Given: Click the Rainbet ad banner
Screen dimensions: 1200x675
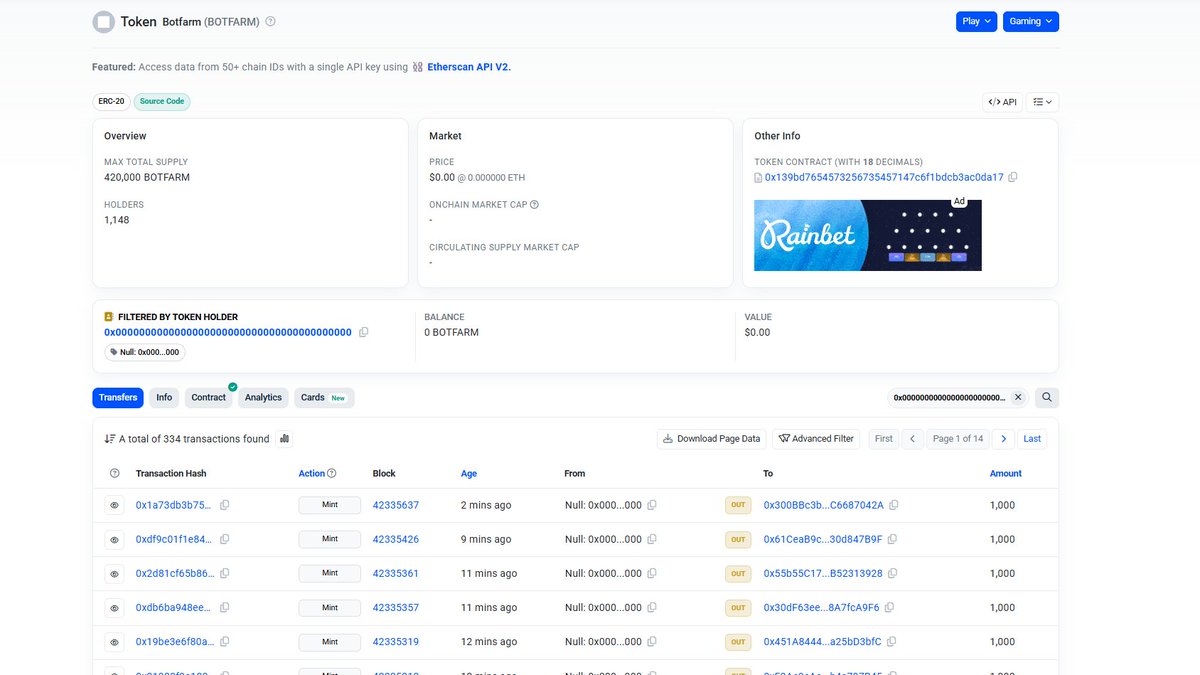Looking at the screenshot, I should (868, 235).
